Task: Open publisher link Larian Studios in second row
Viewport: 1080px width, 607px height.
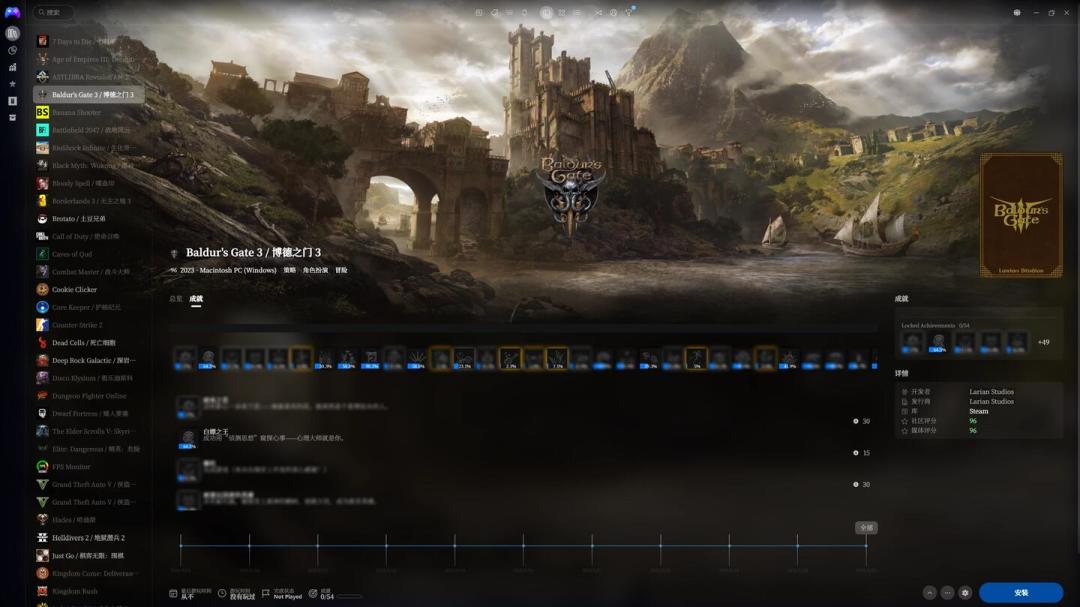Action: point(991,401)
